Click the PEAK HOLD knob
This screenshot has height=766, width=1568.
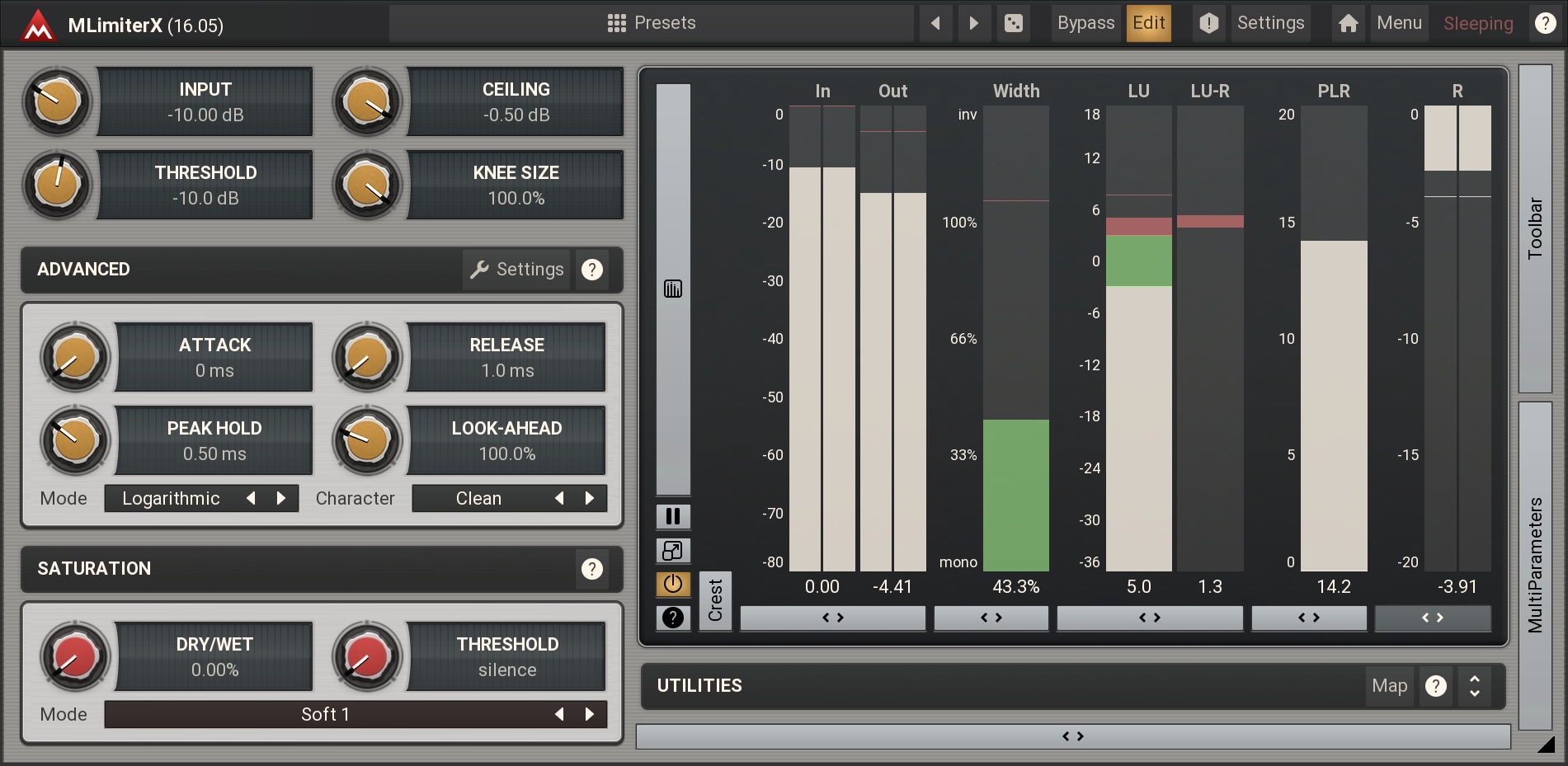pos(75,440)
